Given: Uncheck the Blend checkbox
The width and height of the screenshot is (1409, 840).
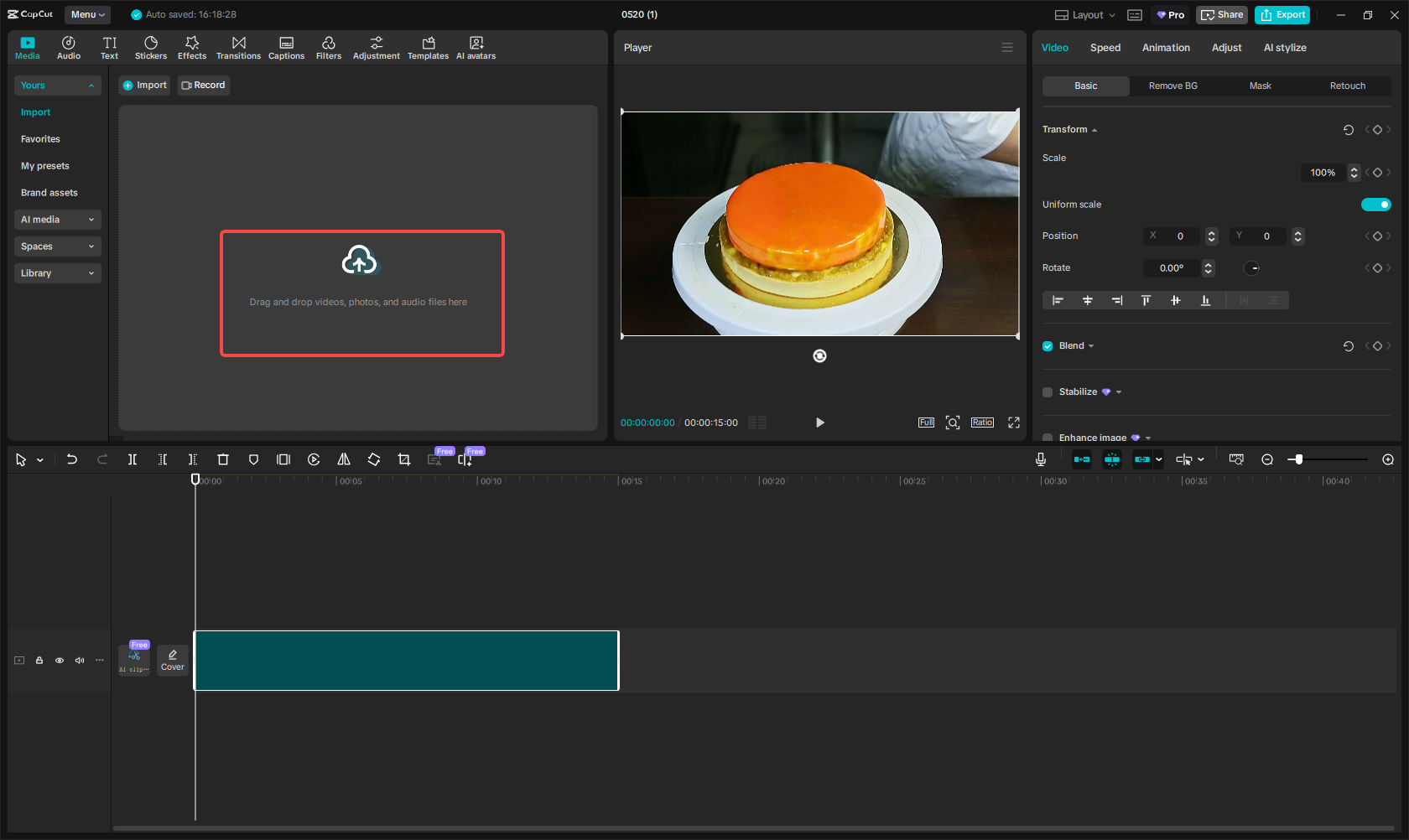Looking at the screenshot, I should [1048, 346].
